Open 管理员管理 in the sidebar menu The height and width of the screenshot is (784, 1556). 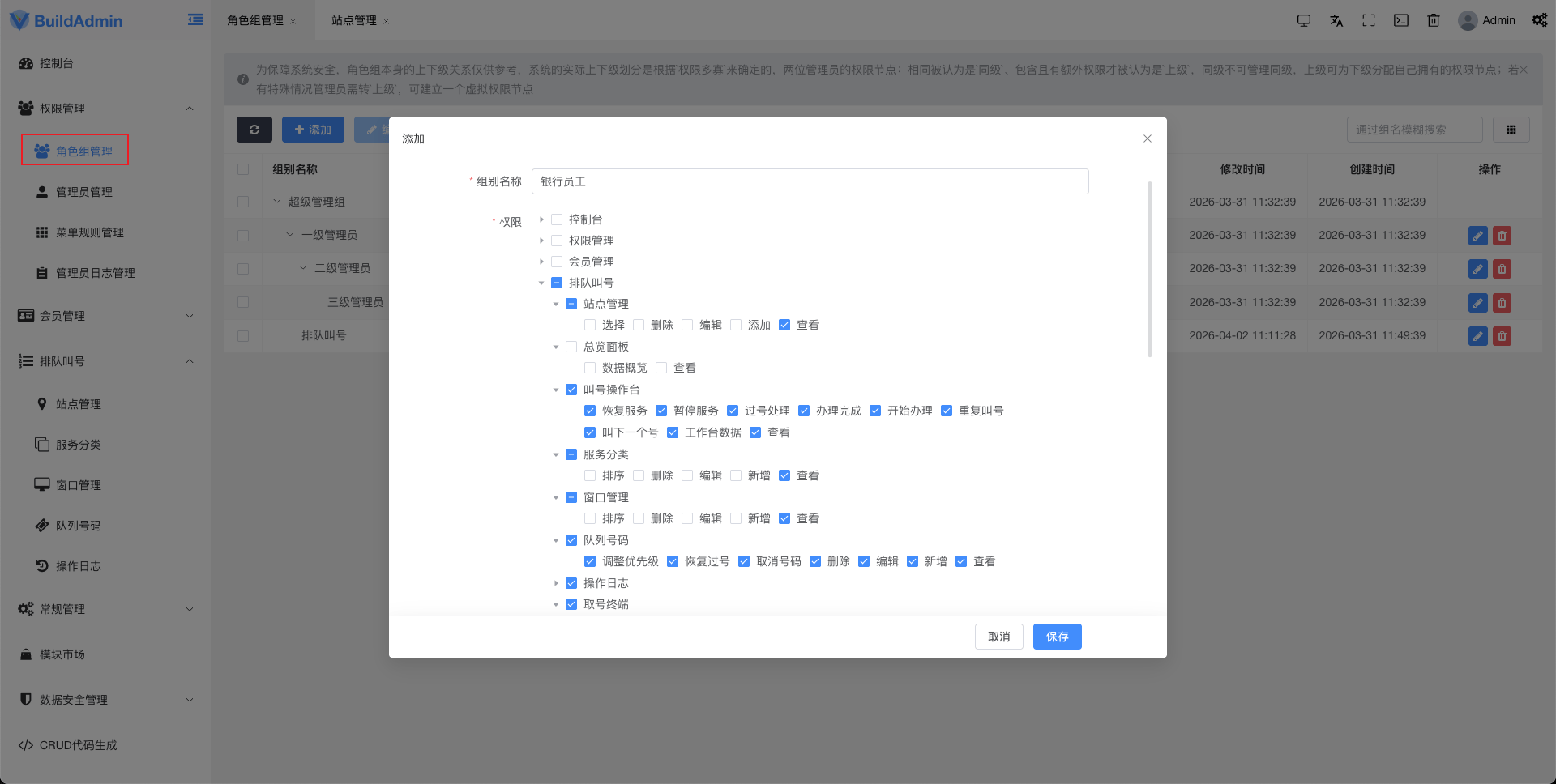tap(105, 192)
